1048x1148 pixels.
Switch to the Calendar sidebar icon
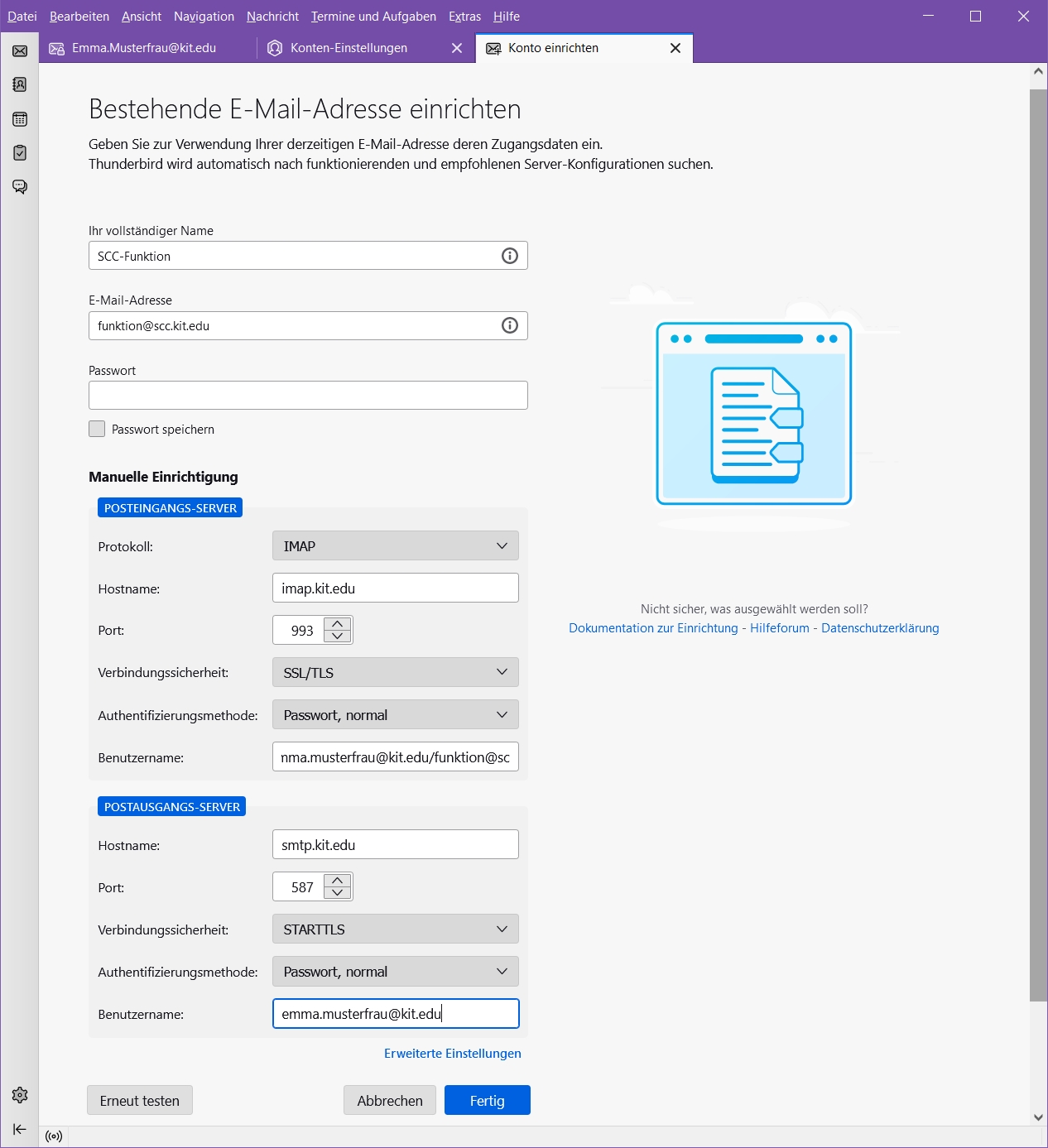(x=20, y=119)
